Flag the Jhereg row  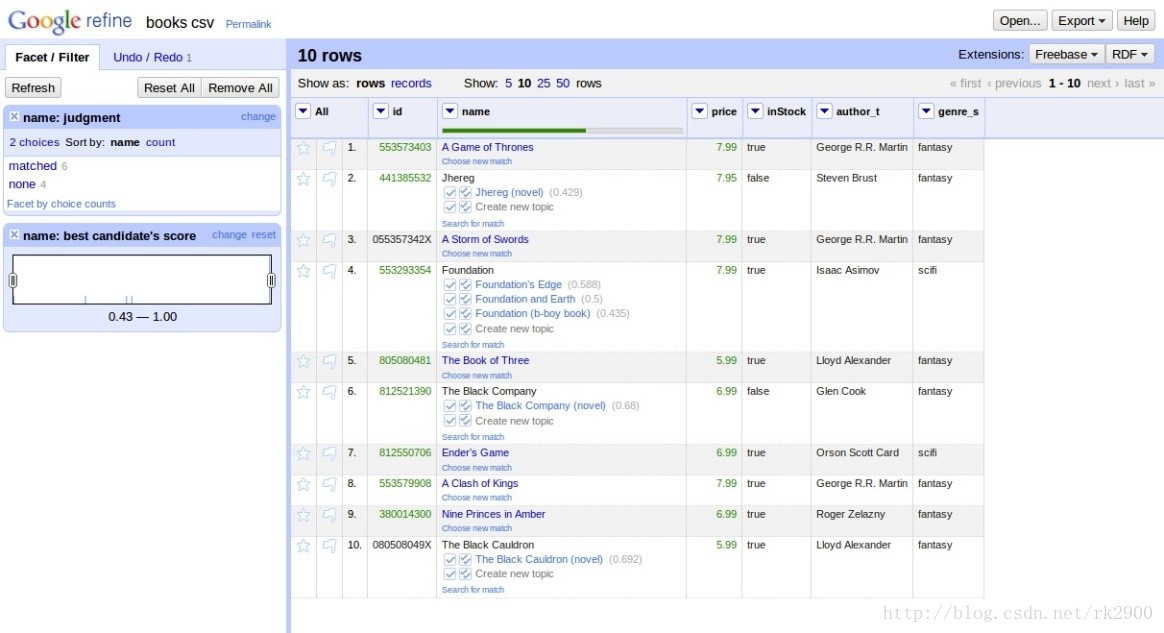tap(330, 179)
